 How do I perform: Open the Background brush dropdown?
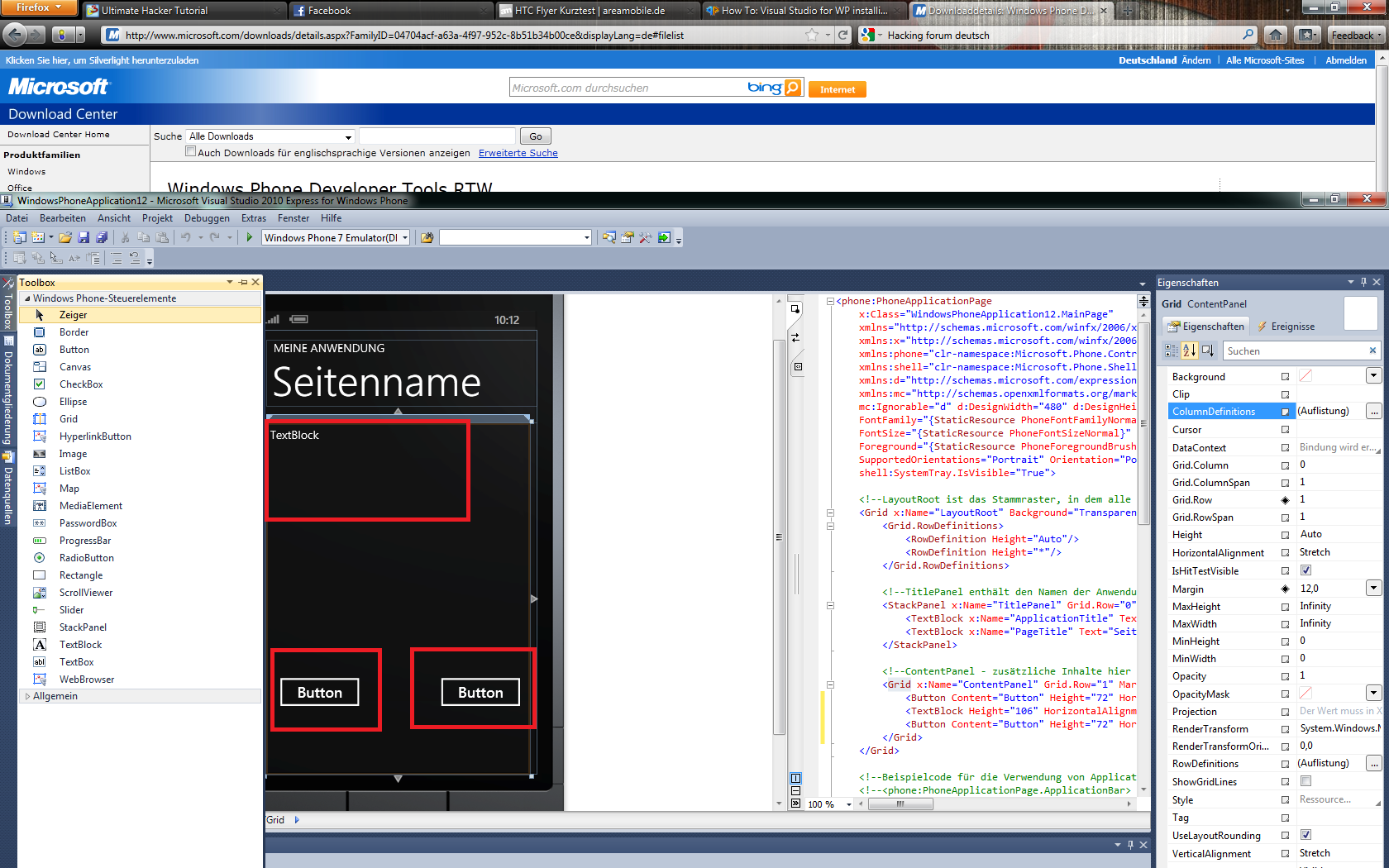pyautogui.click(x=1373, y=376)
